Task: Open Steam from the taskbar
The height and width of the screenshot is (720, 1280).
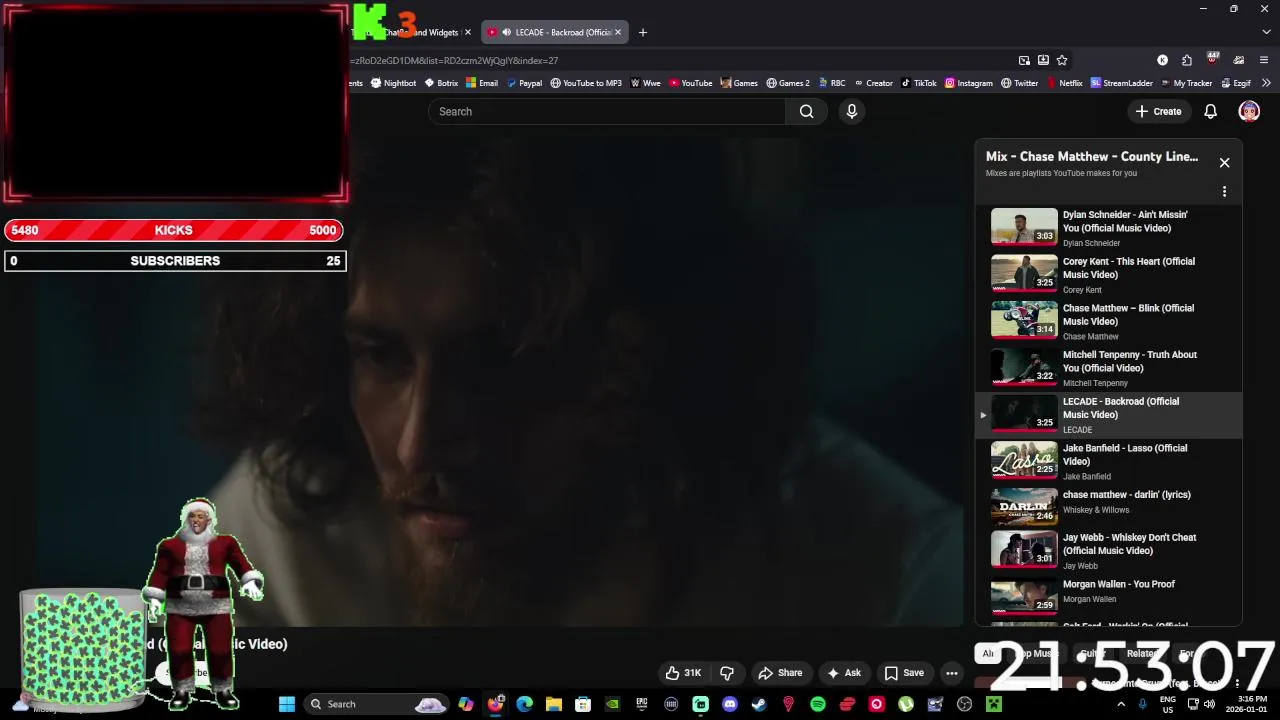Action: (759, 704)
